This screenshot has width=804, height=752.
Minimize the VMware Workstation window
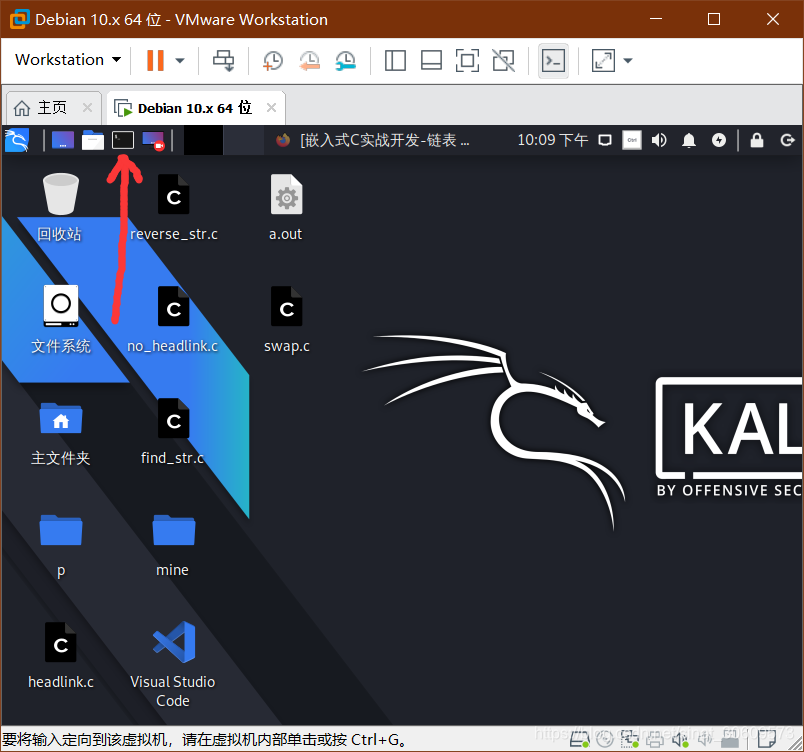(656, 19)
